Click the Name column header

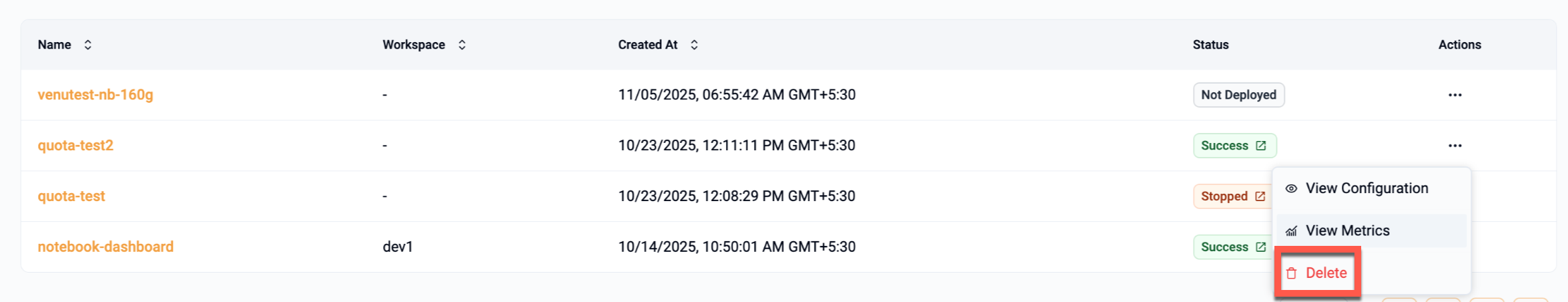[54, 45]
